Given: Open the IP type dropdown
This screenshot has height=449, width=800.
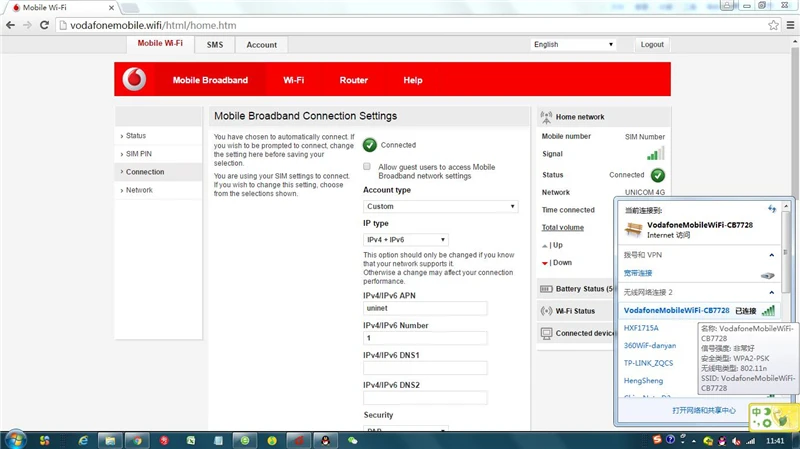Looking at the screenshot, I should (x=406, y=240).
